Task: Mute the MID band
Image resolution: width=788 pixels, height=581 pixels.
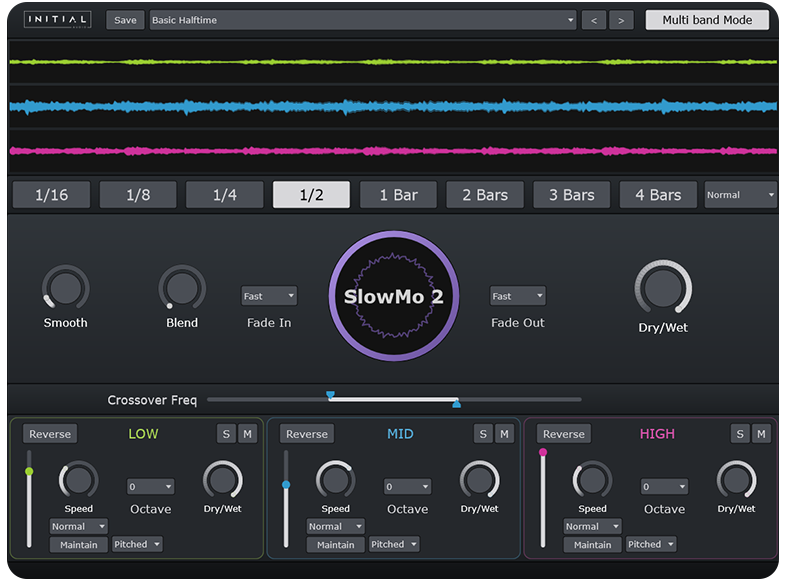Action: [x=504, y=433]
